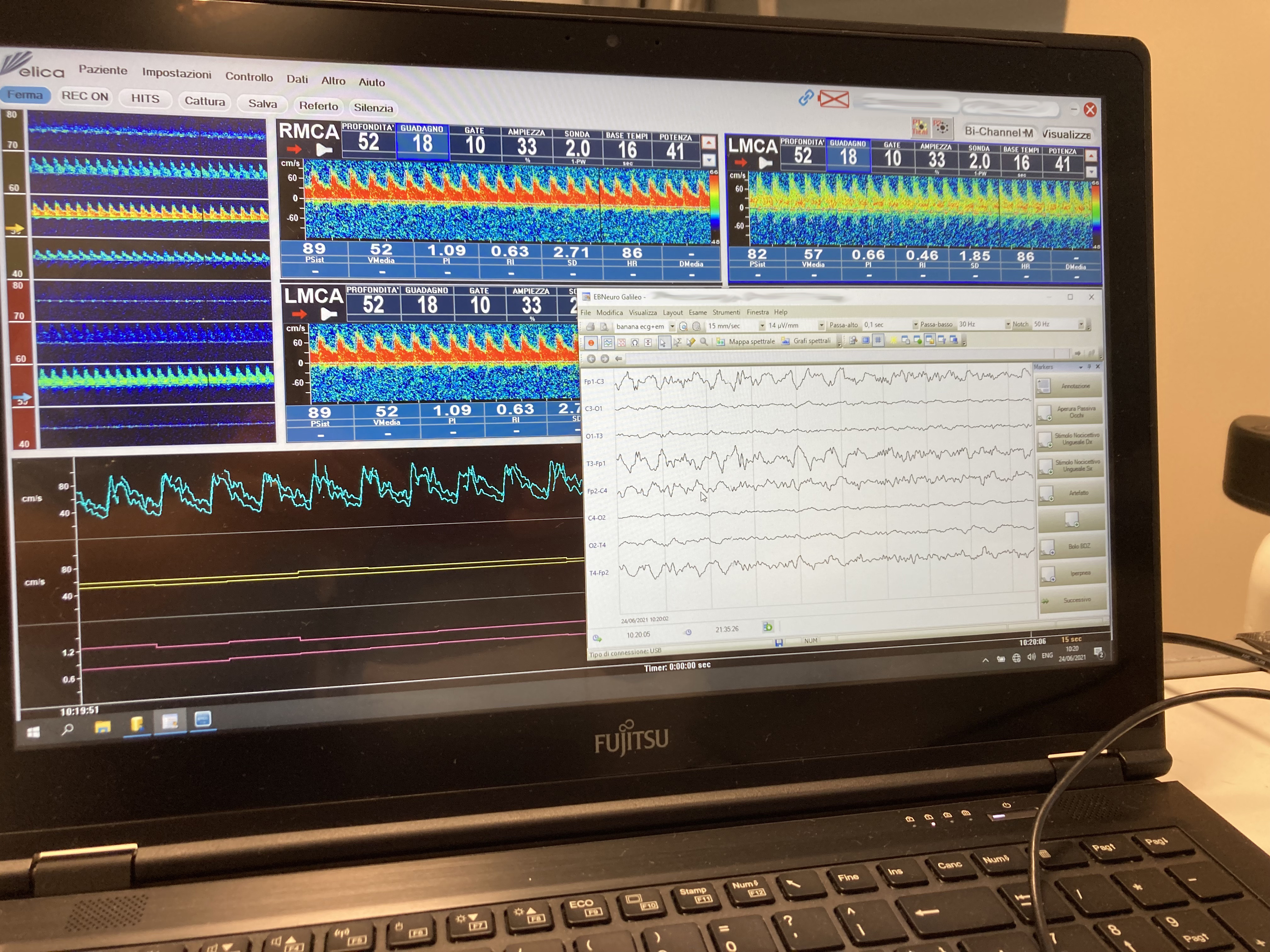Toggle Silenzia mute button

pyautogui.click(x=373, y=107)
